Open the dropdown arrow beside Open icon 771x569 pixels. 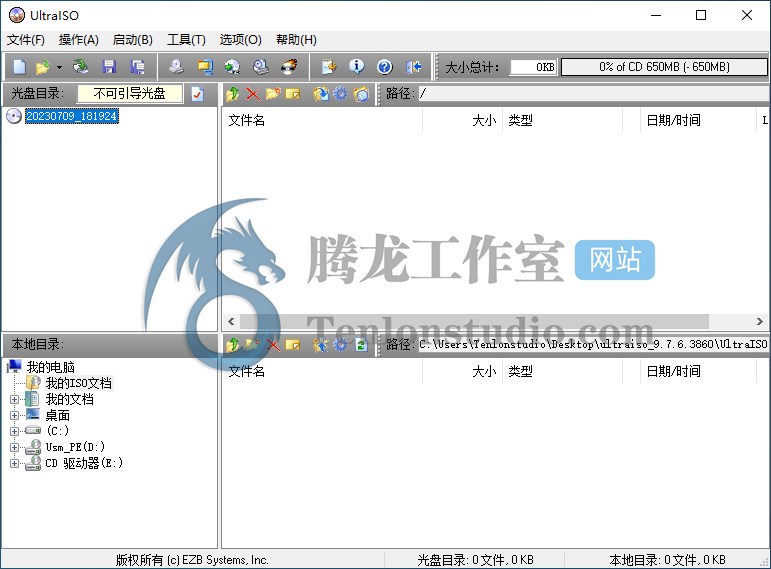point(59,67)
